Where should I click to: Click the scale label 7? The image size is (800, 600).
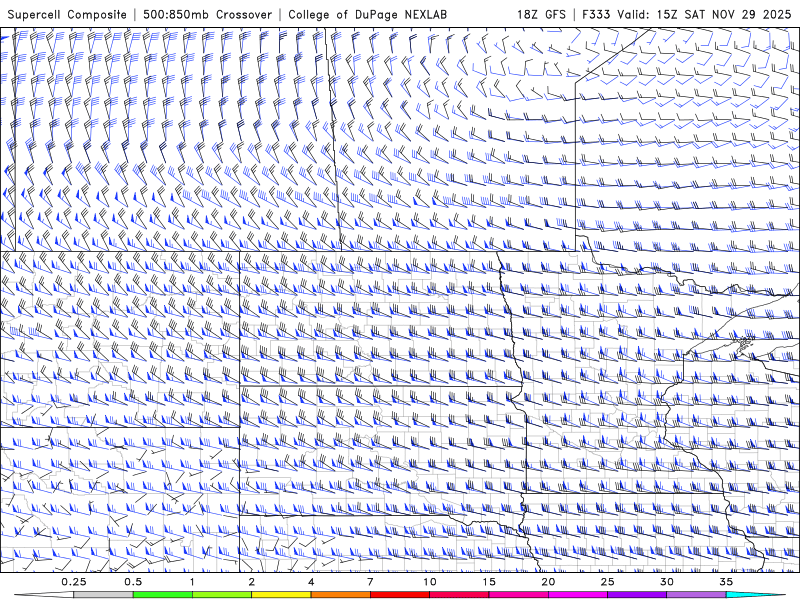point(370,582)
